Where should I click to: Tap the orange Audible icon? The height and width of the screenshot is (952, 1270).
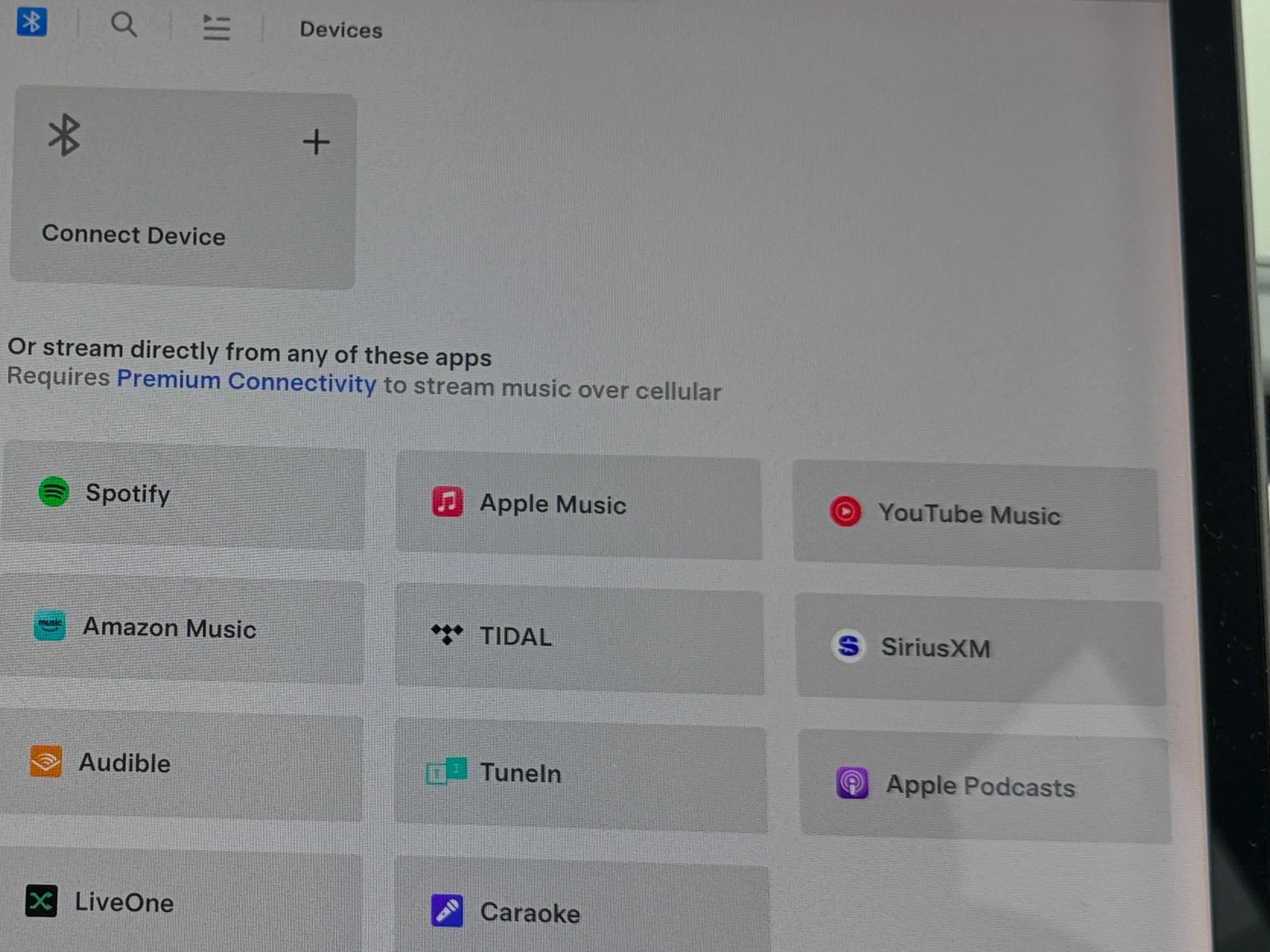pos(46,761)
